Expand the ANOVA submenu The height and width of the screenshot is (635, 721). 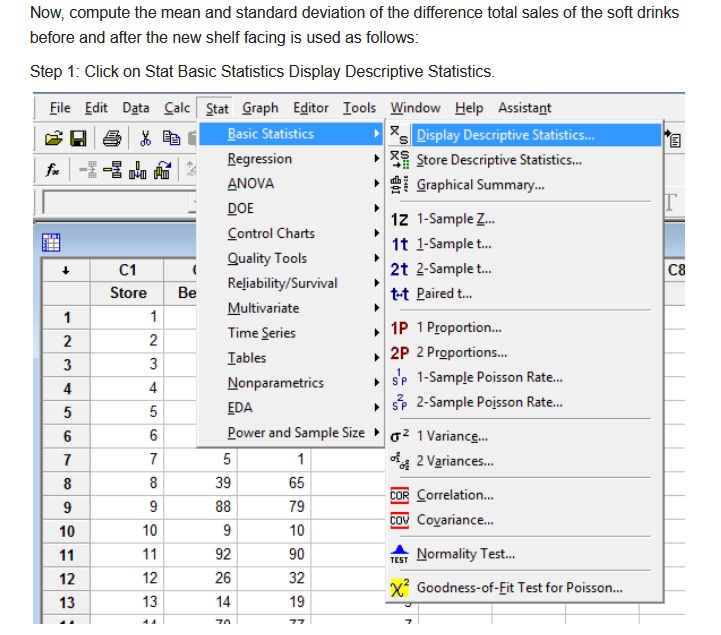(x=251, y=184)
